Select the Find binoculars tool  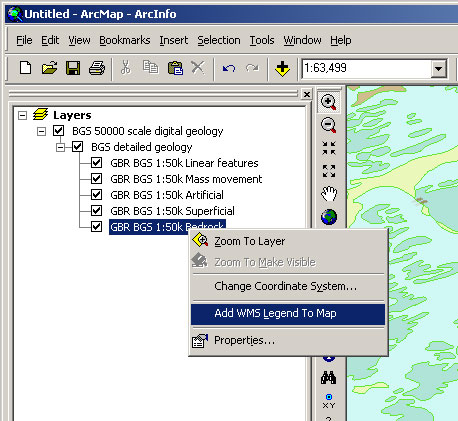point(329,378)
